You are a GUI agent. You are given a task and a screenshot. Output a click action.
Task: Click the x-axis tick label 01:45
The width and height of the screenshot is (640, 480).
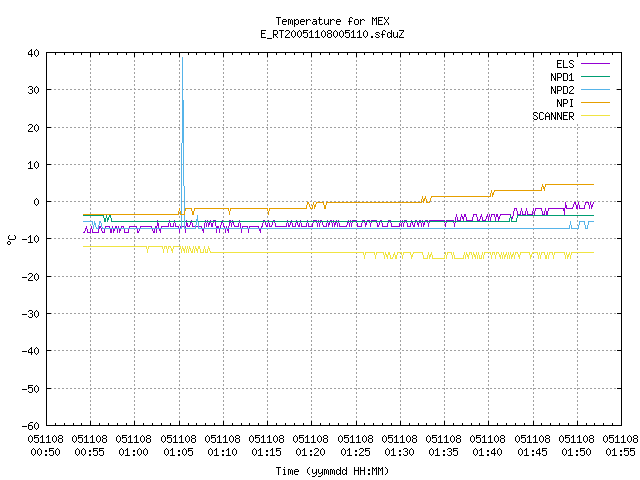tap(533, 452)
